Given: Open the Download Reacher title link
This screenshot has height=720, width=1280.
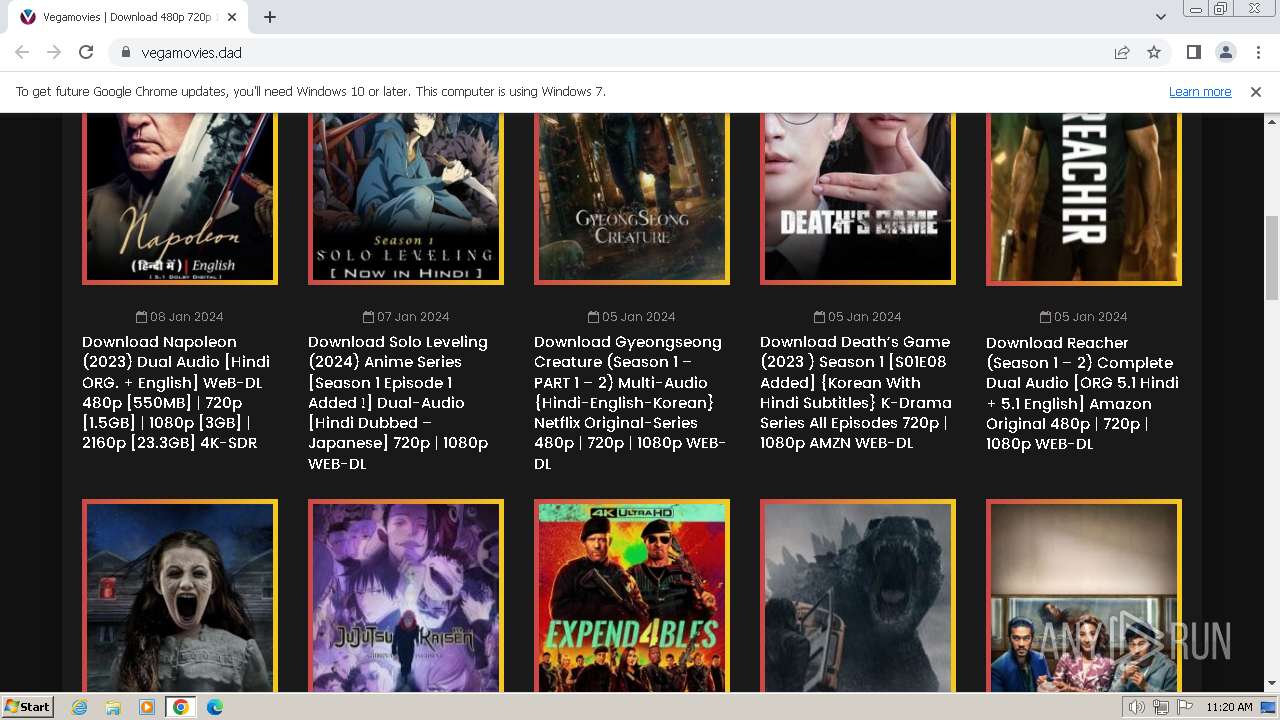Looking at the screenshot, I should pyautogui.click(x=1082, y=393).
